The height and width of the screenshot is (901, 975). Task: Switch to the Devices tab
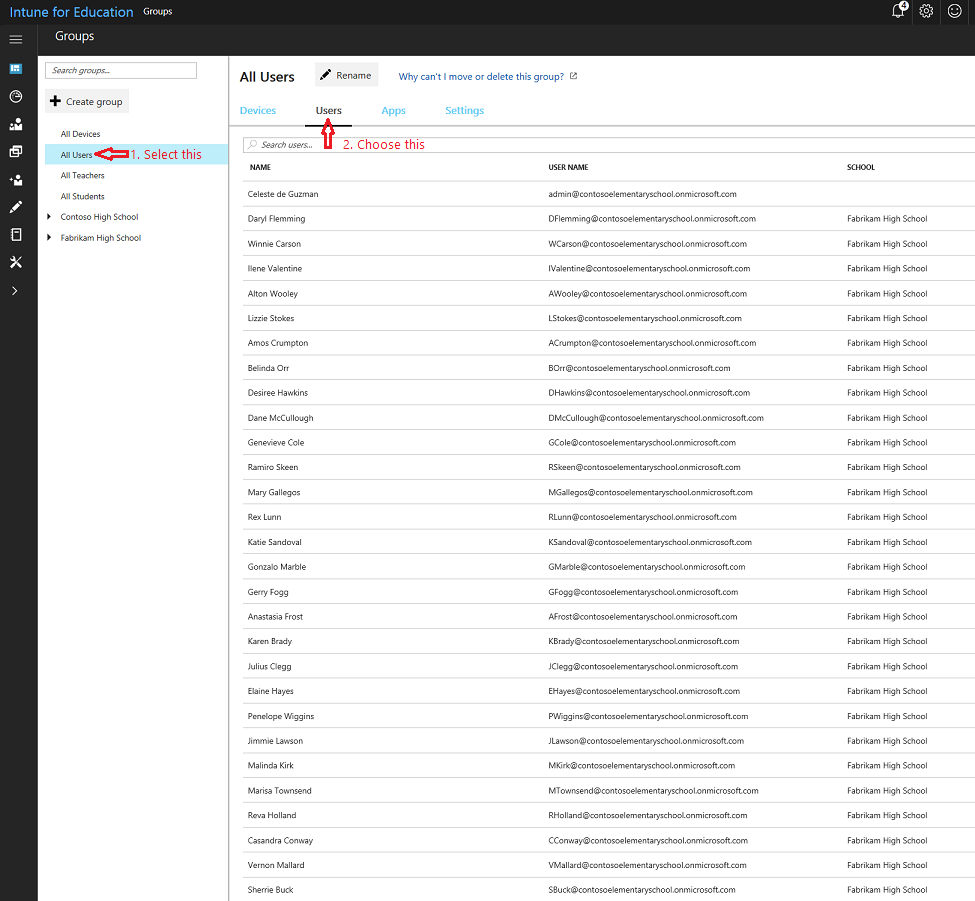pyautogui.click(x=258, y=111)
